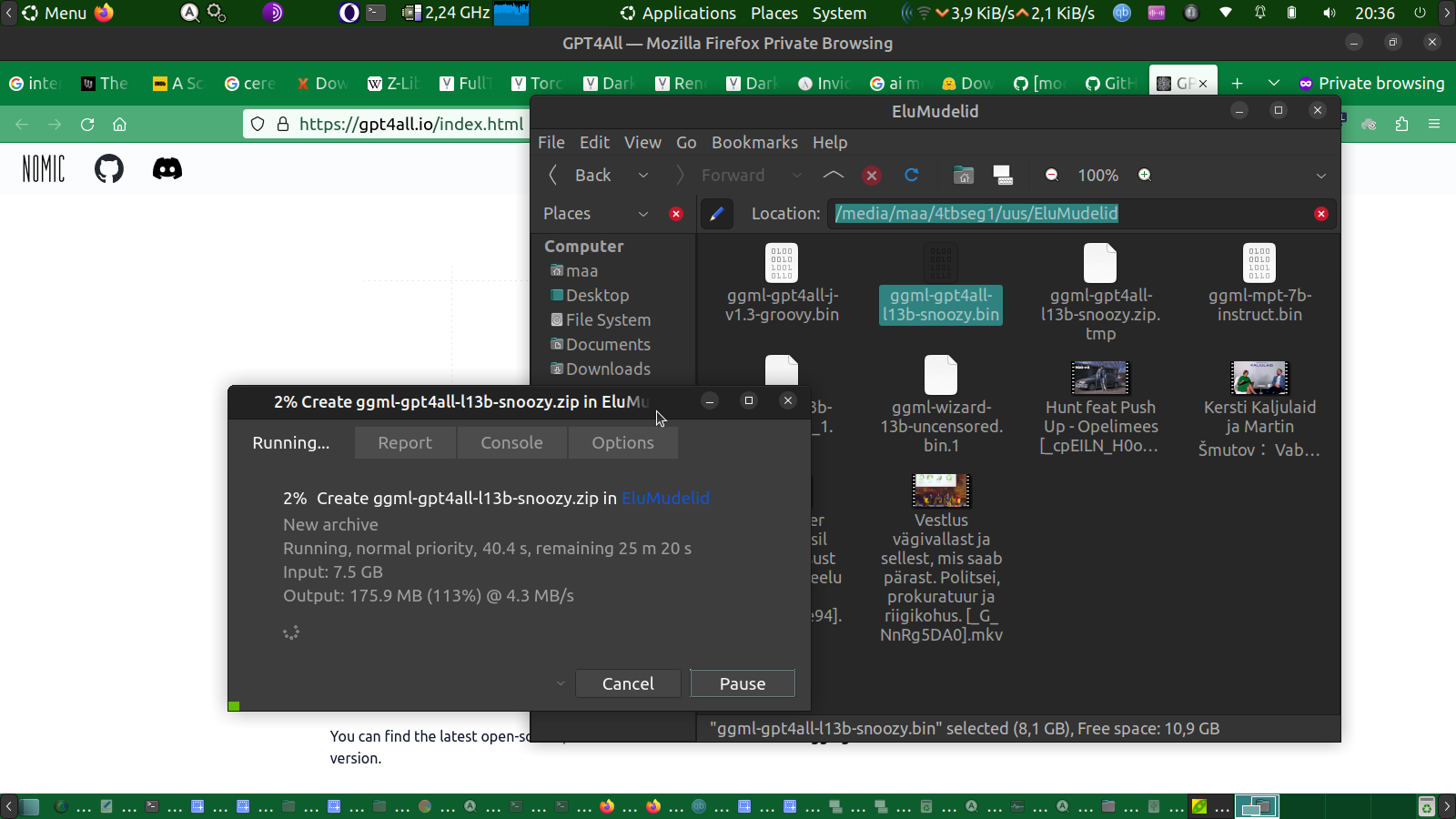Open the Bookmarks menu
This screenshot has height=819, width=1456.
(x=754, y=142)
